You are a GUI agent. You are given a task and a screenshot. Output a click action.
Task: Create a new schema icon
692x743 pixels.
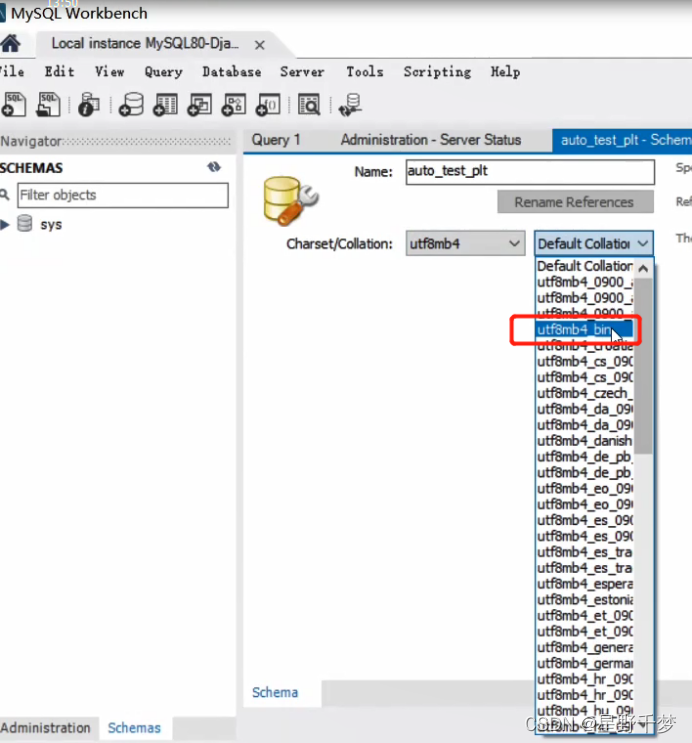(x=131, y=104)
